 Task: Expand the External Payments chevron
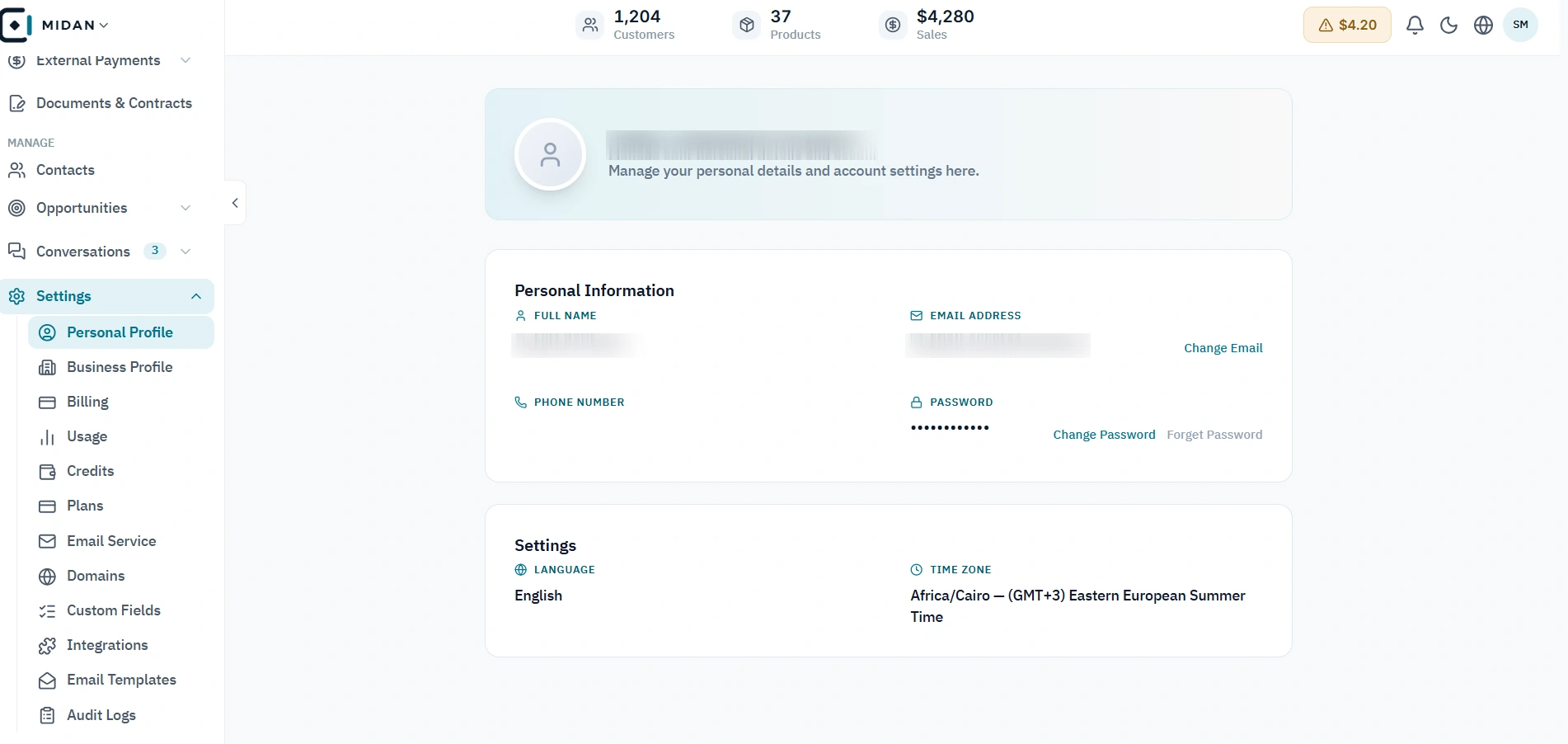point(185,60)
